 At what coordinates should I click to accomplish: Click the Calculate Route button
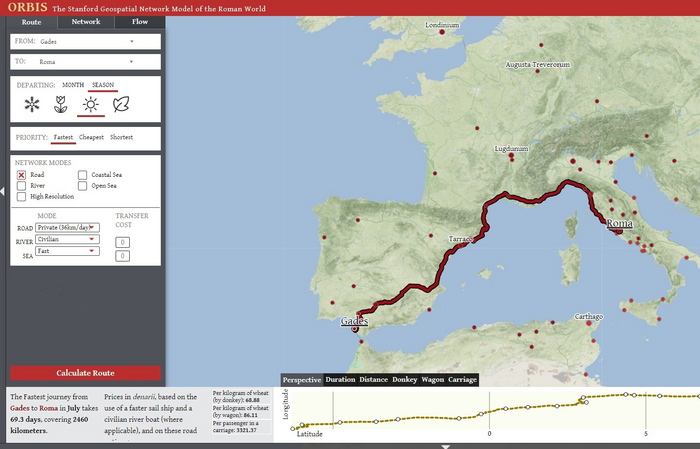pyautogui.click(x=85, y=373)
